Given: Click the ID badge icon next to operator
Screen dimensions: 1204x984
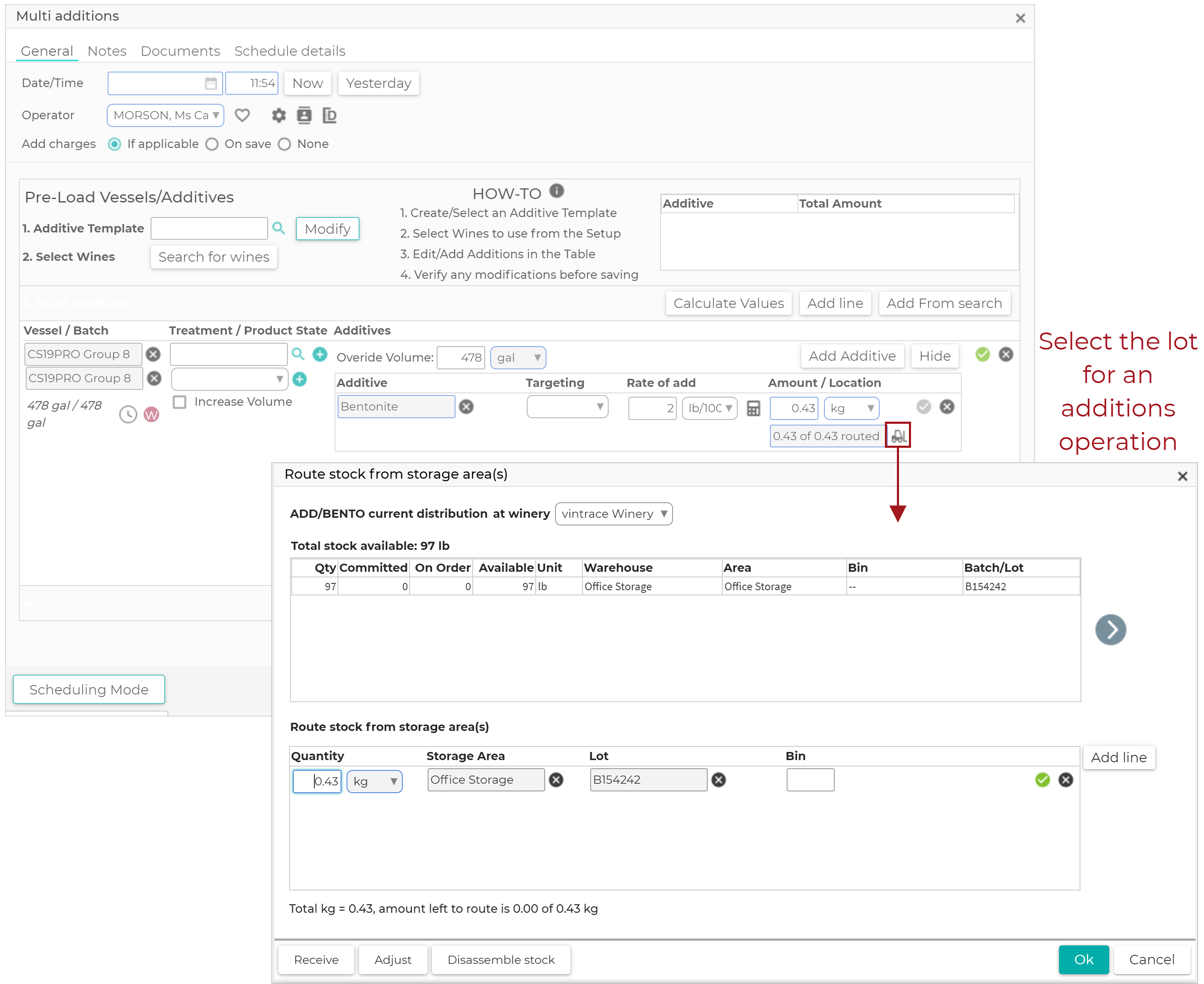Looking at the screenshot, I should coord(329,115).
